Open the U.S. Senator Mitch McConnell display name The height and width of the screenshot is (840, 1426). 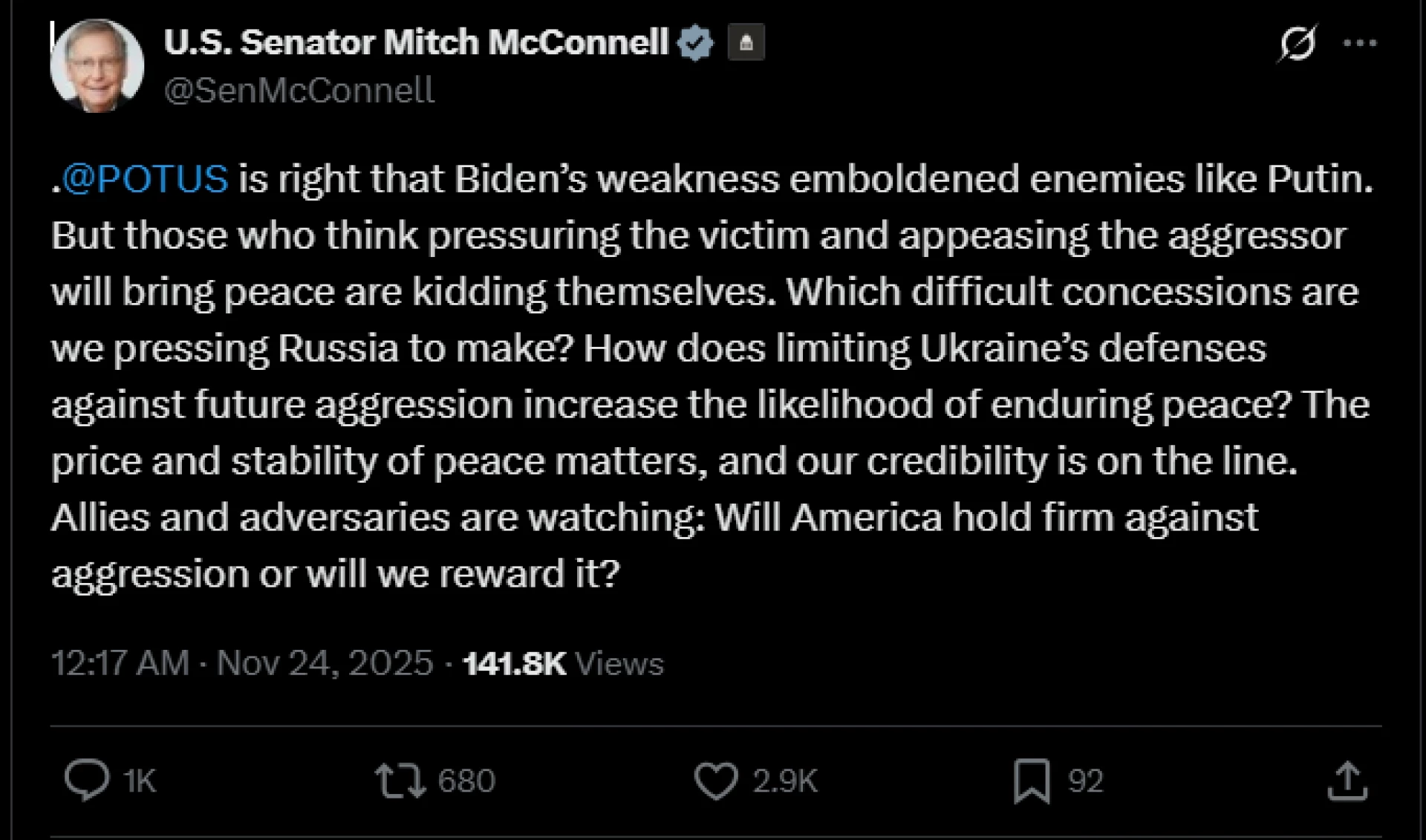416,42
